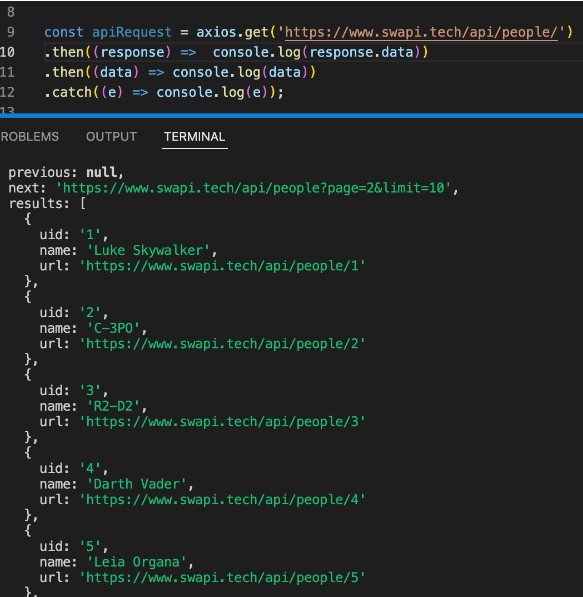
Task: Place cursor on apiRequest variable name
Action: point(131,32)
